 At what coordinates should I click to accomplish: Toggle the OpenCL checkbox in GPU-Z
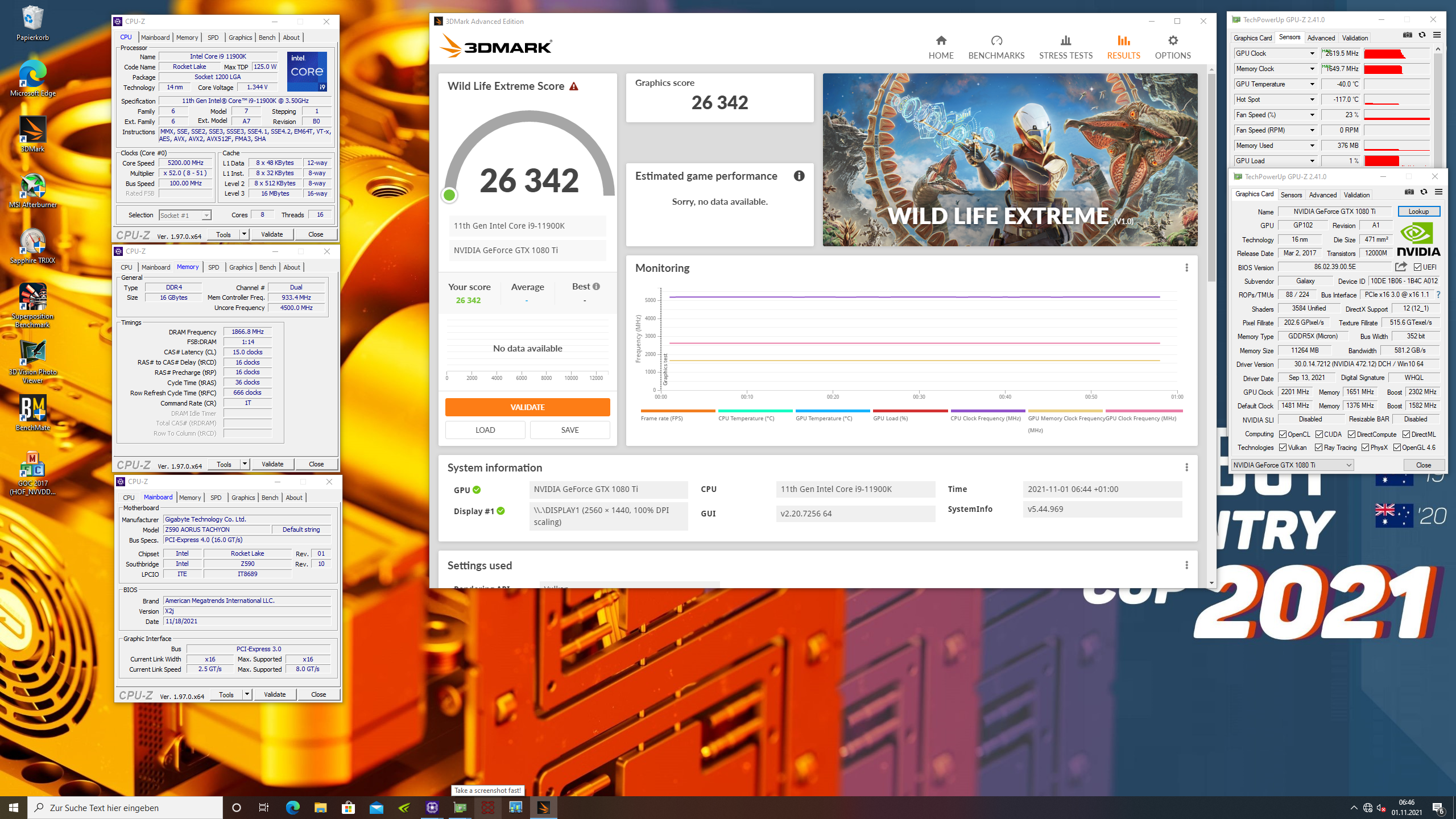1283,434
